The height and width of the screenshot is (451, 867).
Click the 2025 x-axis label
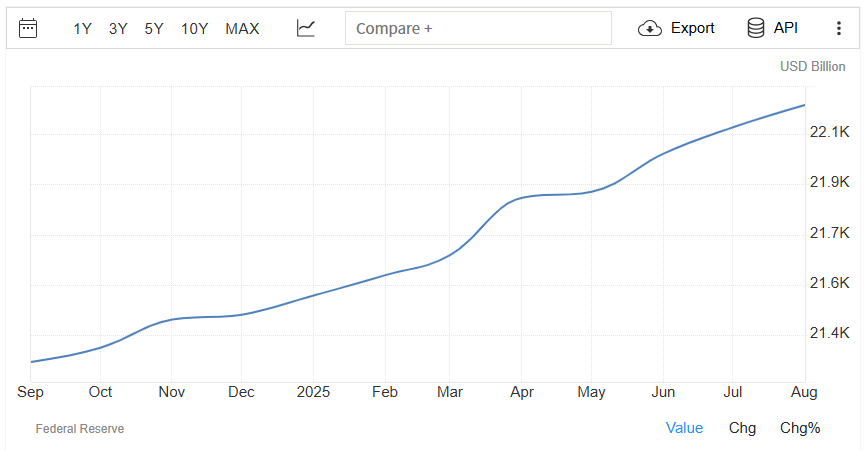(x=313, y=392)
